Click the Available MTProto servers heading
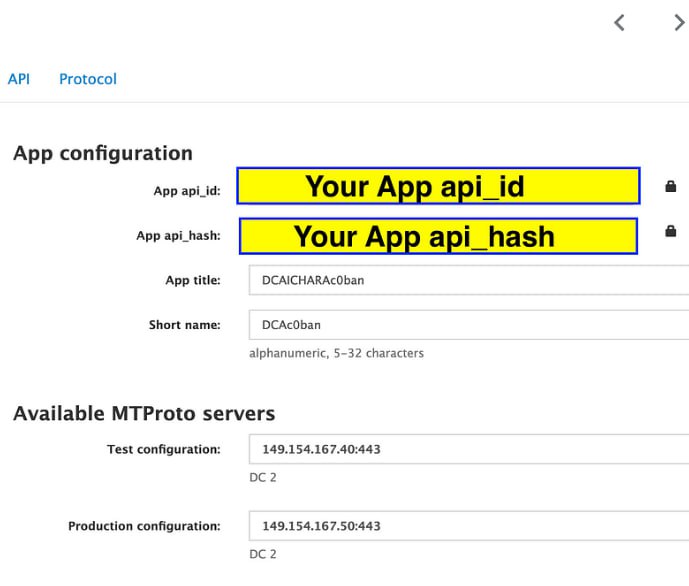 [x=144, y=413]
